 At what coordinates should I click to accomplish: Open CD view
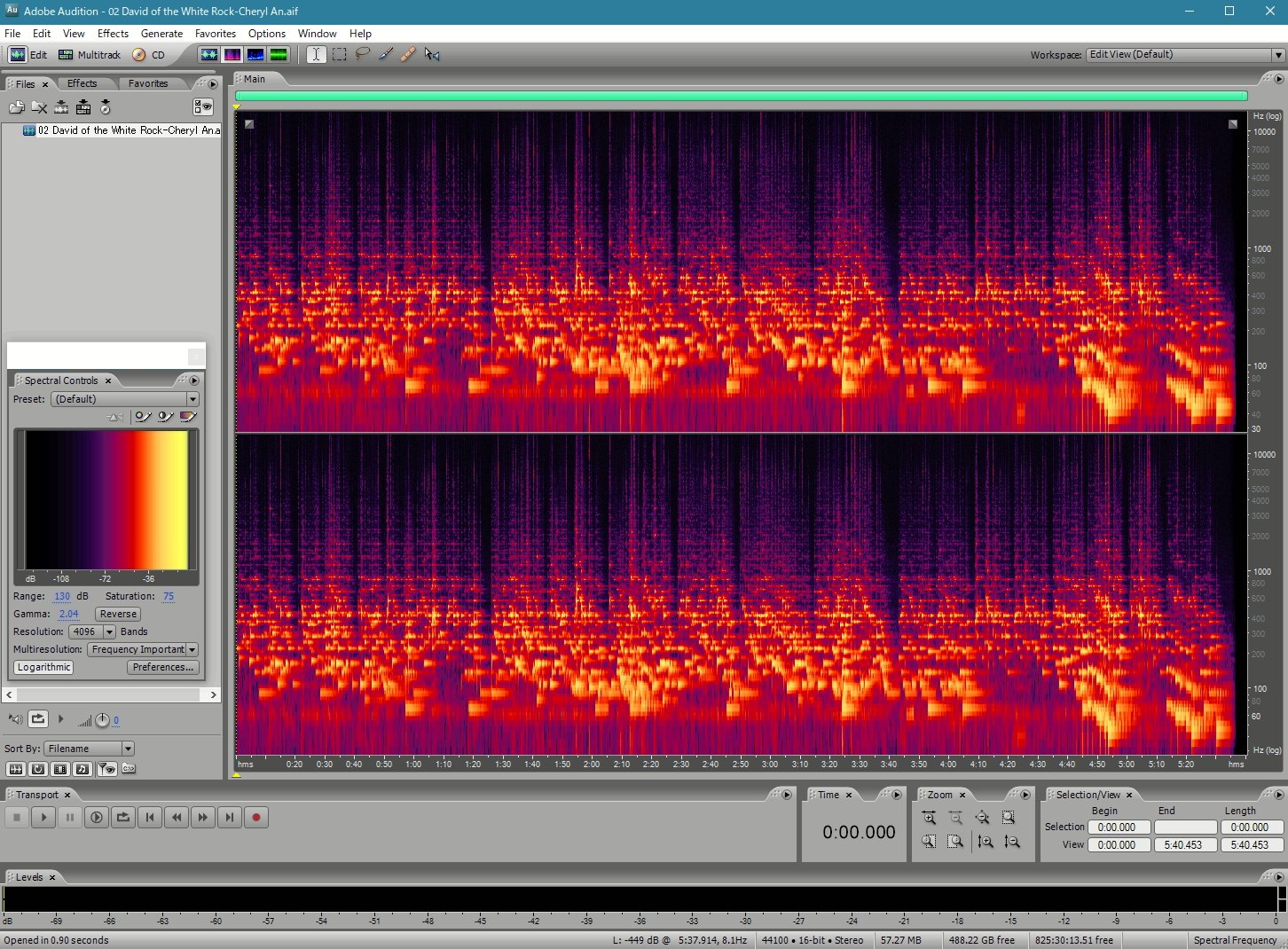[148, 55]
